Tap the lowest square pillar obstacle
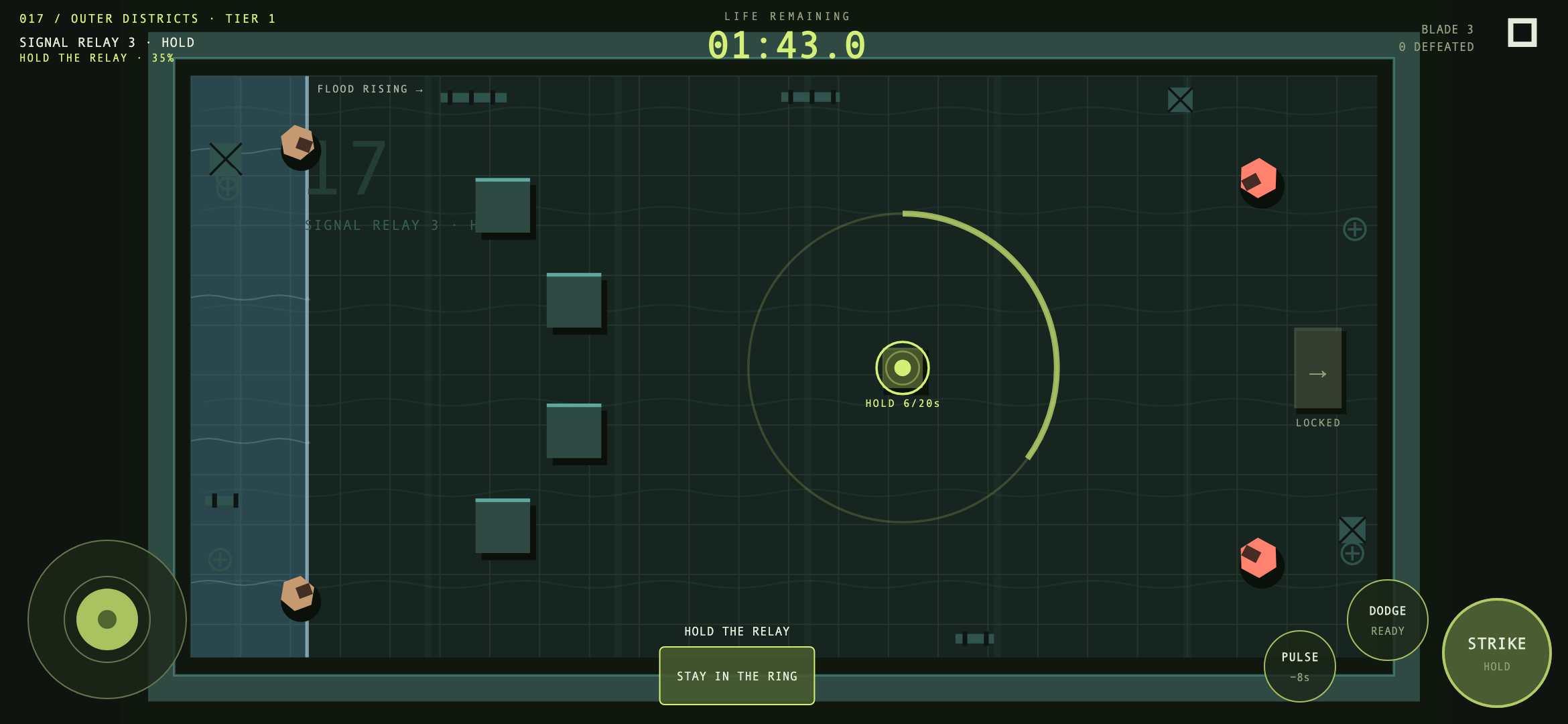The image size is (1568, 724). [503, 526]
